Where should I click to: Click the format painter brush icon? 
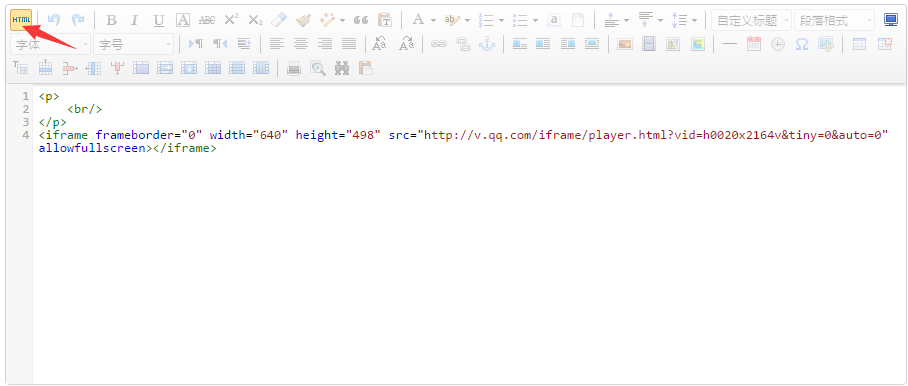pyautogui.click(x=303, y=20)
